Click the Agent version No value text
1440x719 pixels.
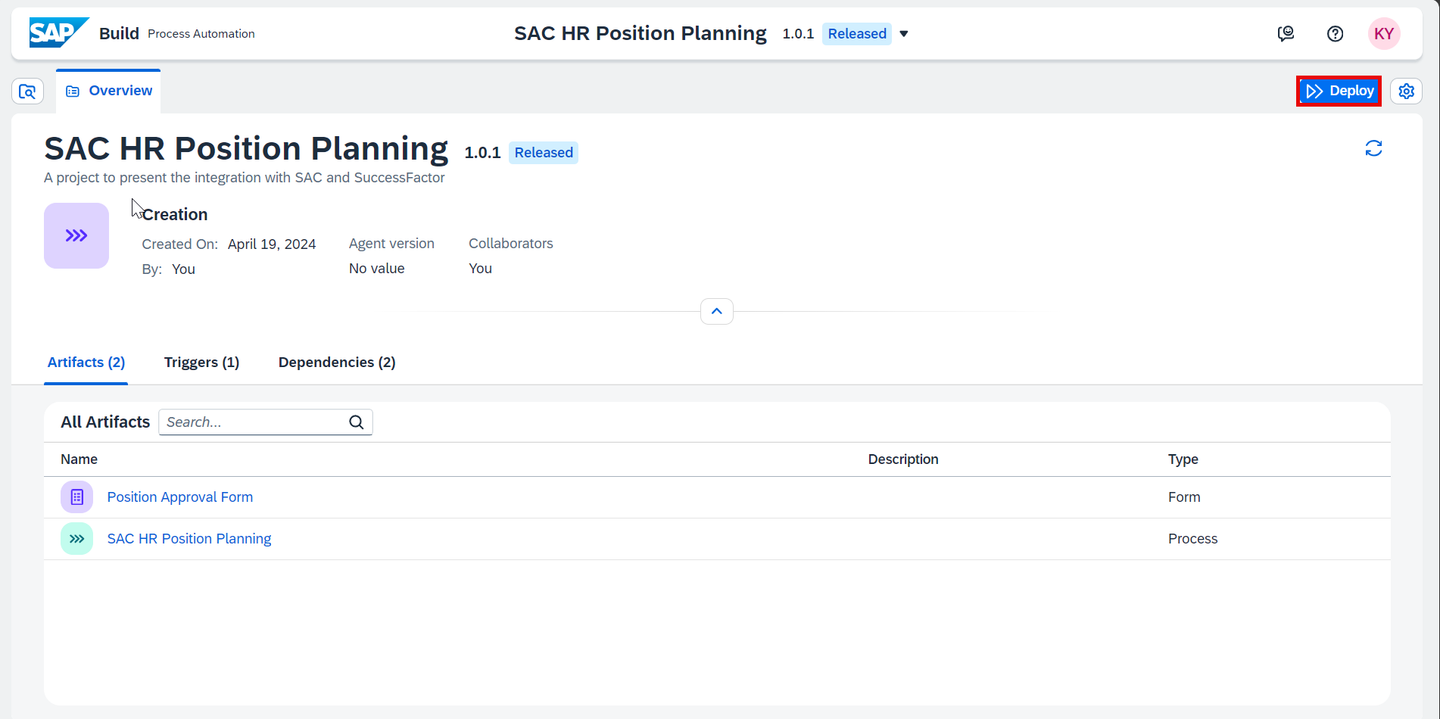[x=377, y=268]
